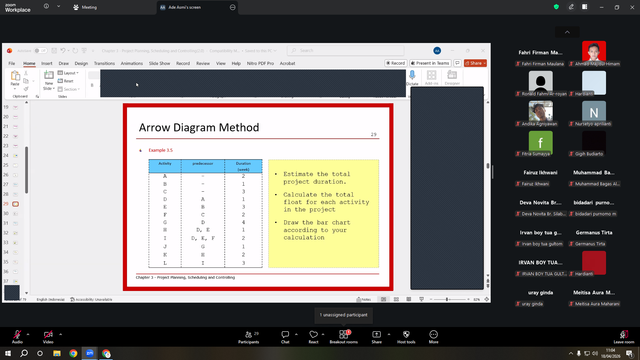Open Host tools shield icon
640x360 pixels.
tap(406, 337)
